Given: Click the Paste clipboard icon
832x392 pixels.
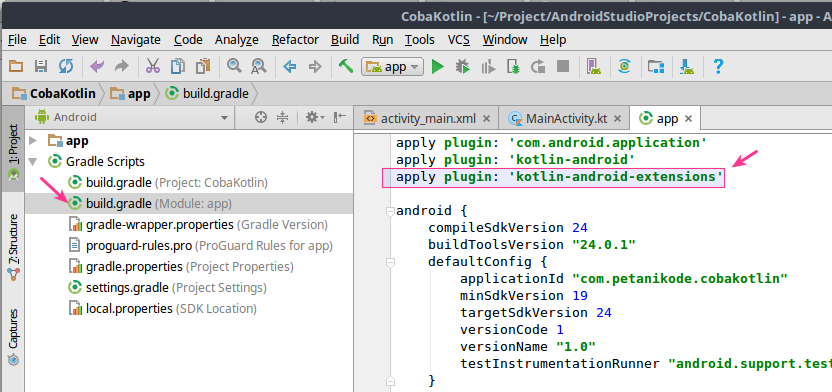Looking at the screenshot, I should point(203,66).
